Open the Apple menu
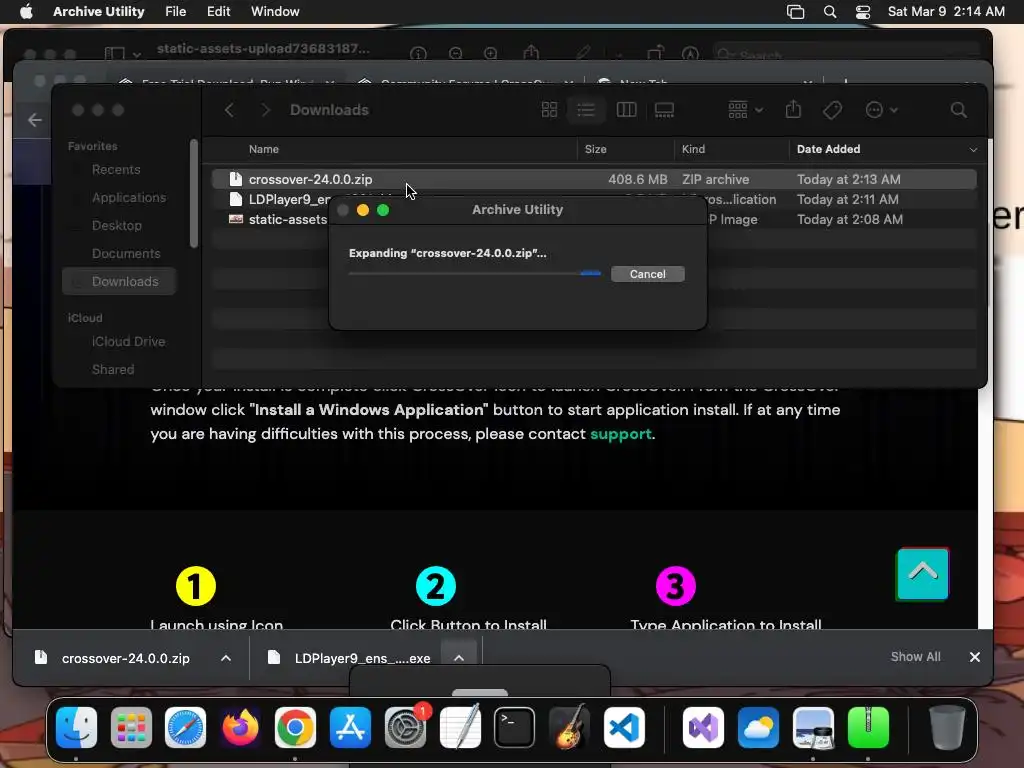This screenshot has height=768, width=1024. [26, 11]
